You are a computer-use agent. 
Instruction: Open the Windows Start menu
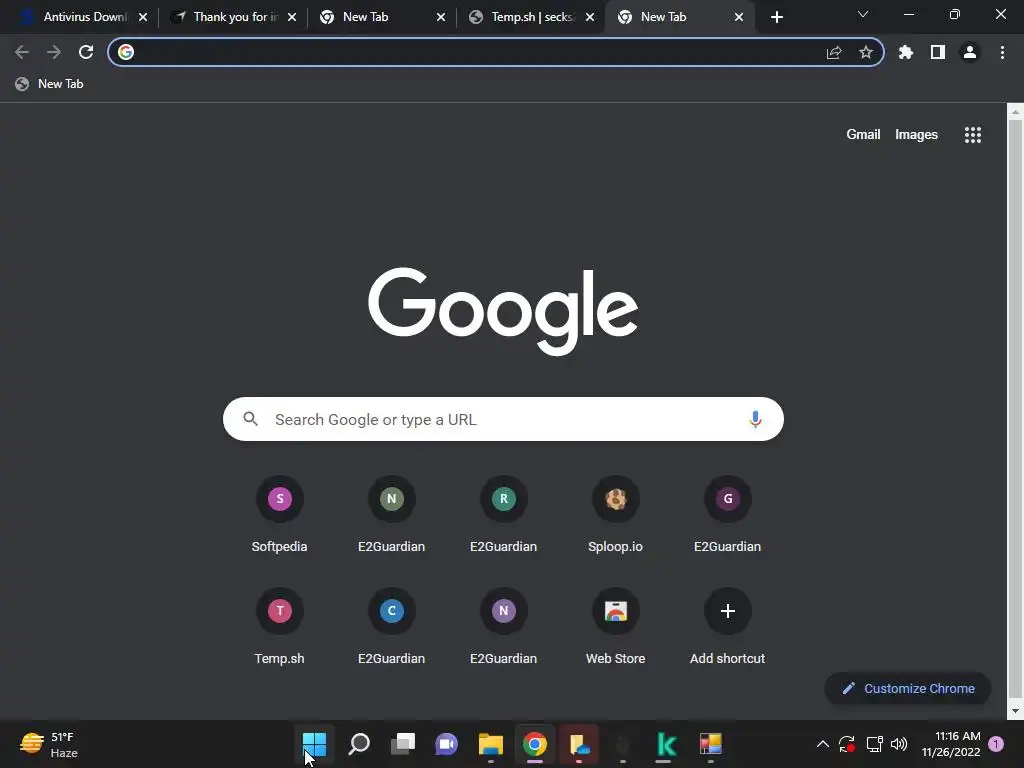(314, 744)
